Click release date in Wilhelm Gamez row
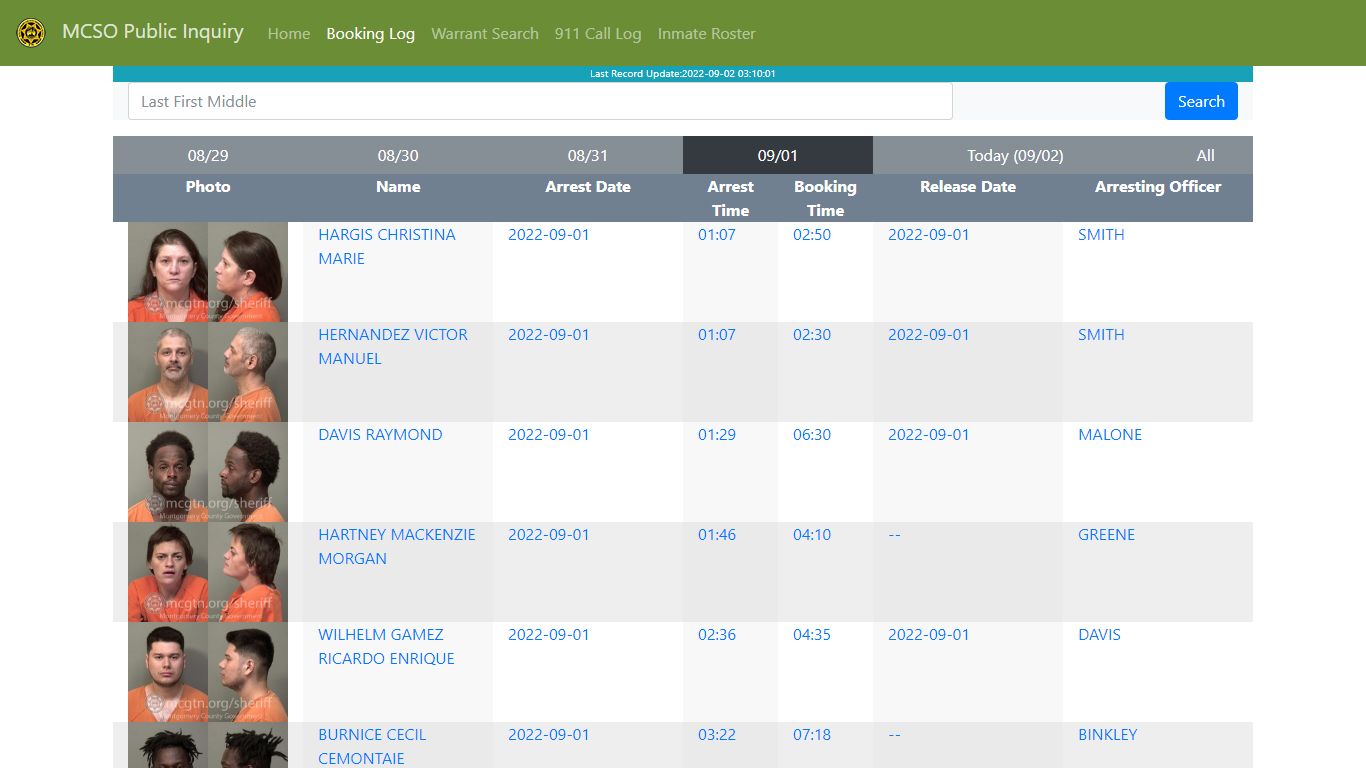This screenshot has width=1366, height=768. coord(929,634)
